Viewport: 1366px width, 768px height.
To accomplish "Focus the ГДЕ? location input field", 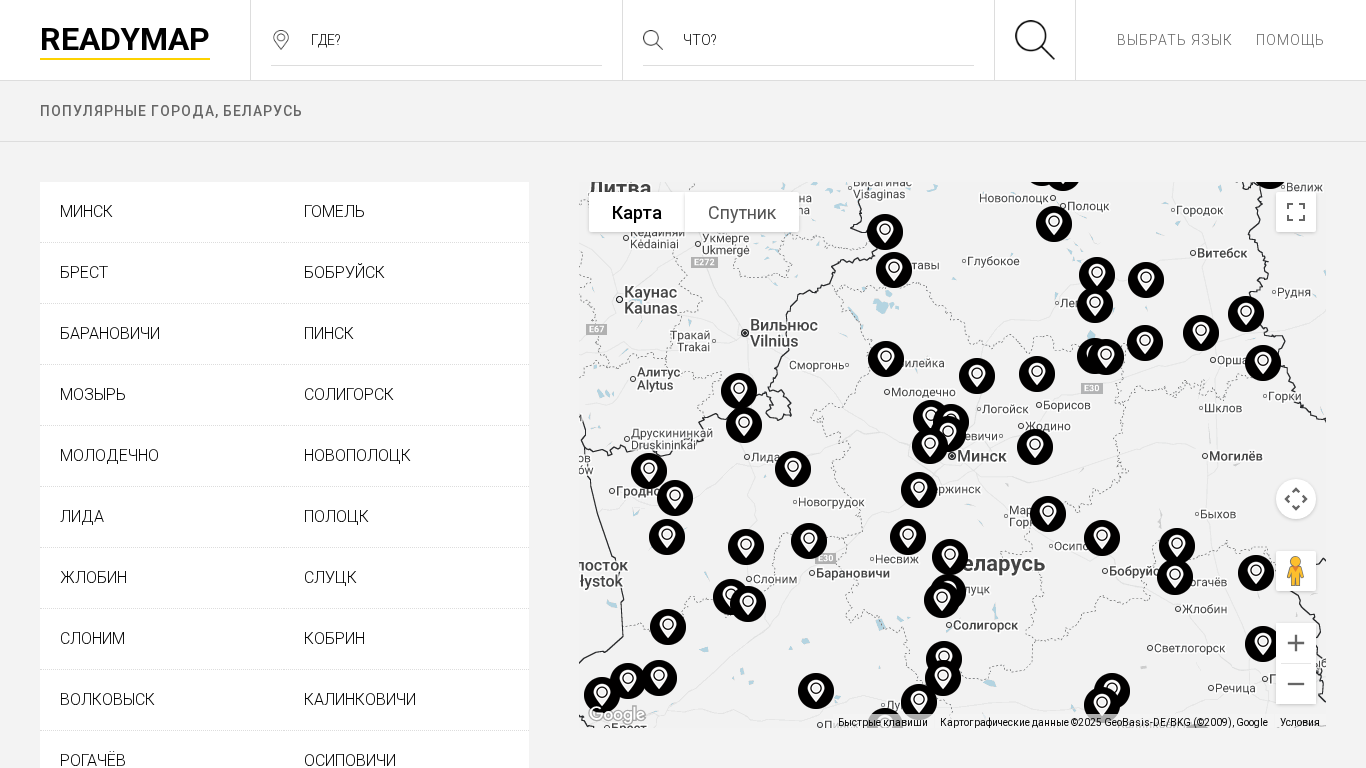I will 456,40.
